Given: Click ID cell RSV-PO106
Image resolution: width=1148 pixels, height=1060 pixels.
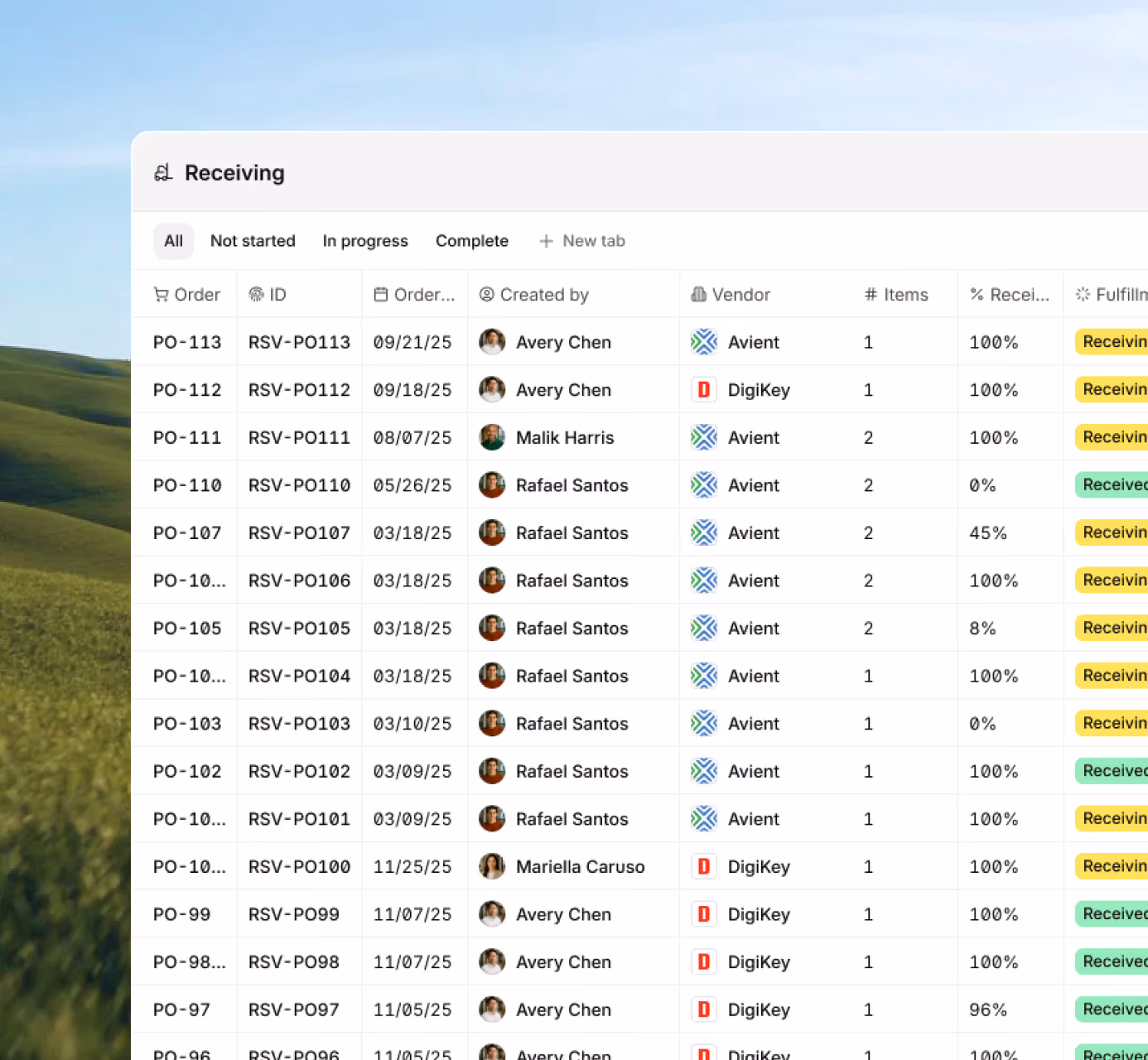Looking at the screenshot, I should tap(299, 581).
